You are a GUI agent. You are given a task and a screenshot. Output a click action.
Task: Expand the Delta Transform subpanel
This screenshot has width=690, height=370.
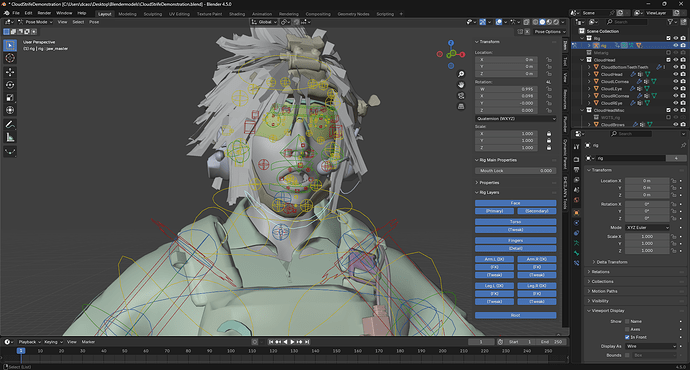pyautogui.click(x=612, y=262)
